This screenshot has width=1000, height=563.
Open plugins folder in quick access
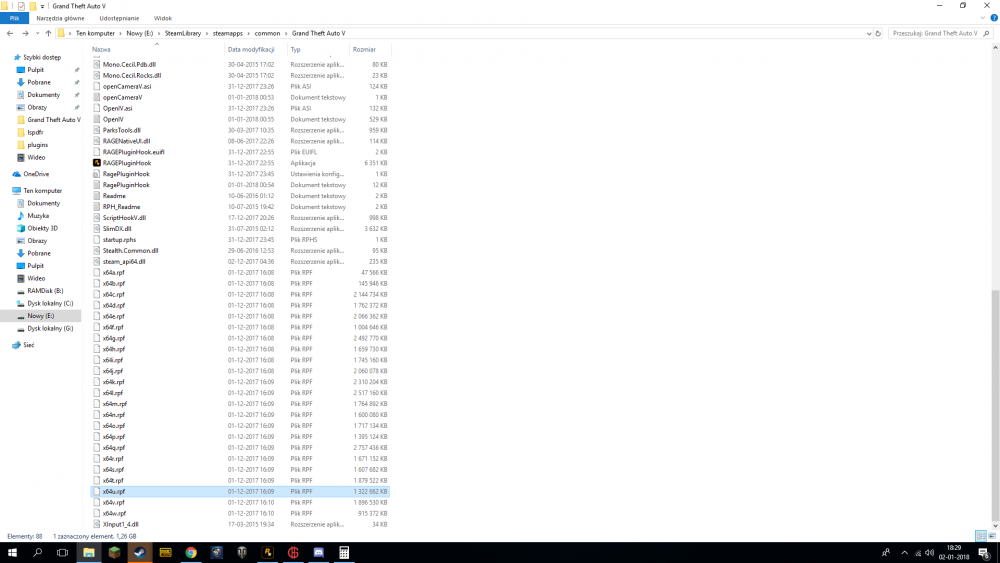[37, 145]
